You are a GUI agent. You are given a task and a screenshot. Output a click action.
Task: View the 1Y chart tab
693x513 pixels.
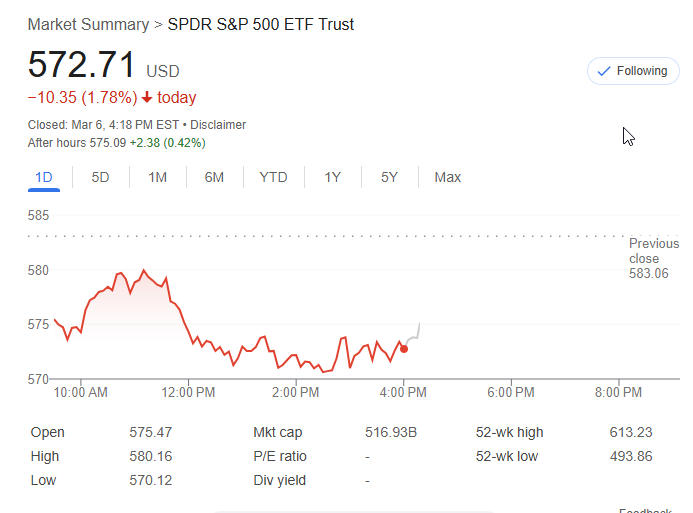[x=333, y=177]
